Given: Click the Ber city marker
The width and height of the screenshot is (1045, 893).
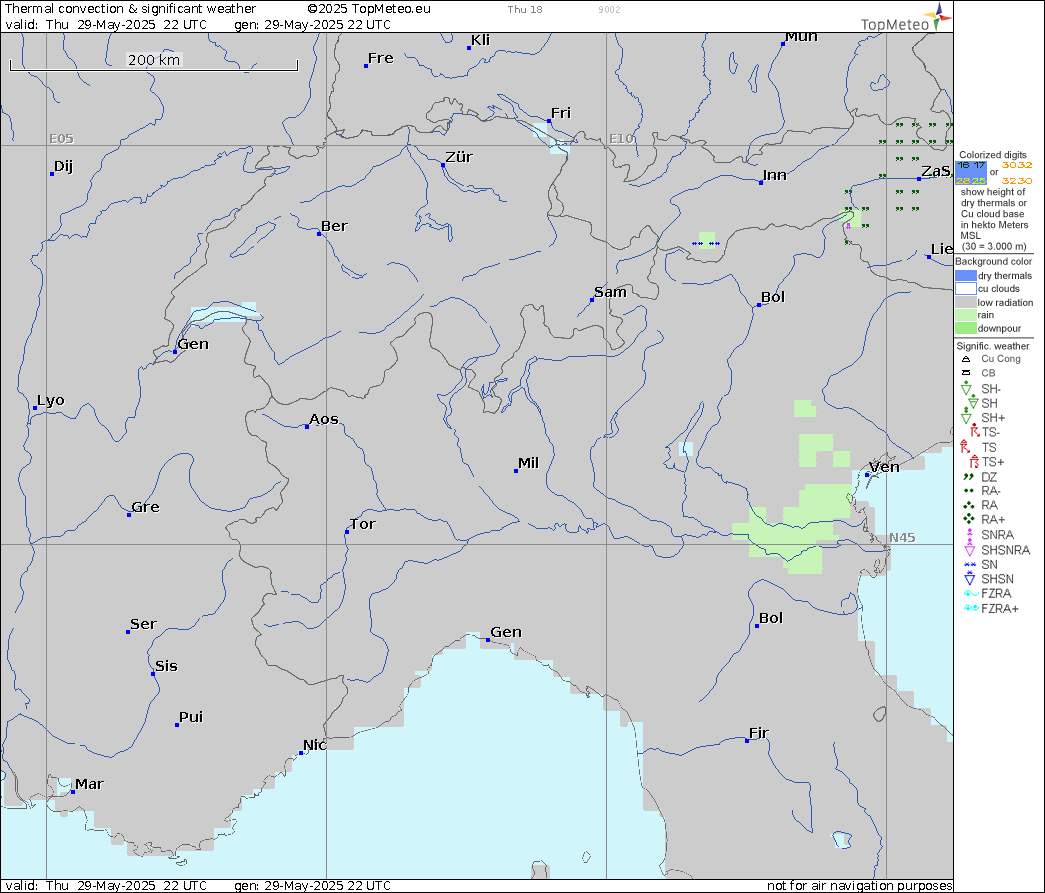Looking at the screenshot, I should tap(319, 233).
